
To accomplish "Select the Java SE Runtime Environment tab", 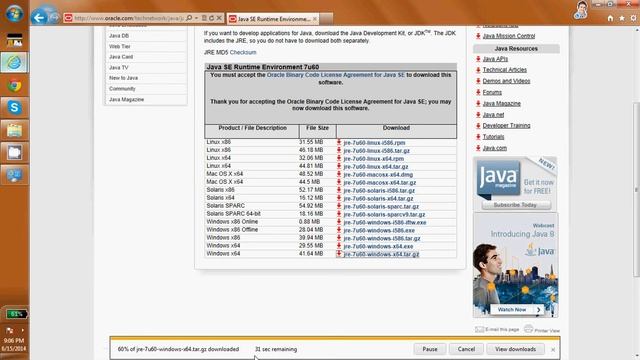I will pyautogui.click(x=273, y=19).
